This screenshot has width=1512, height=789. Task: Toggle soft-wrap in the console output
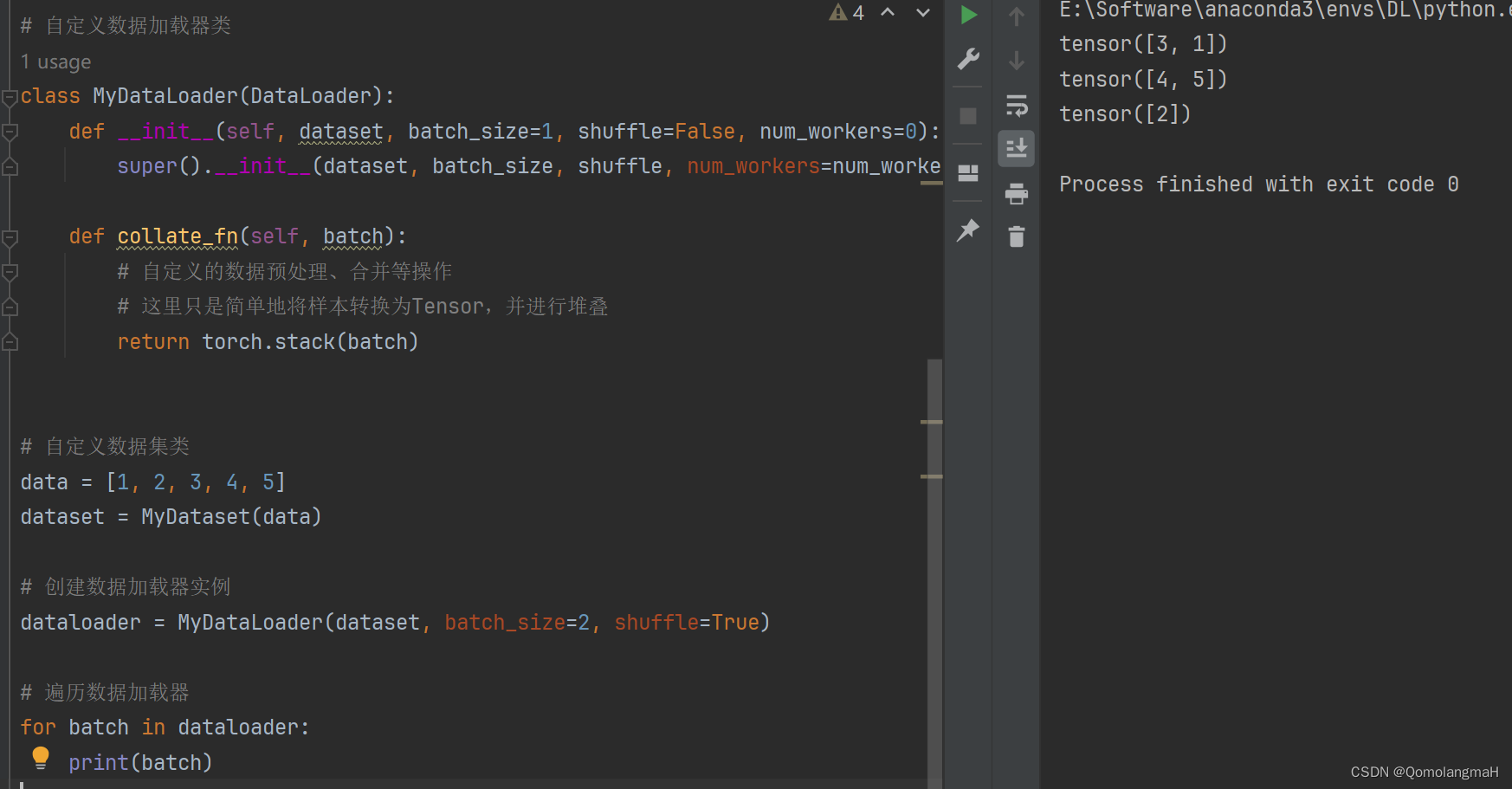(1016, 107)
